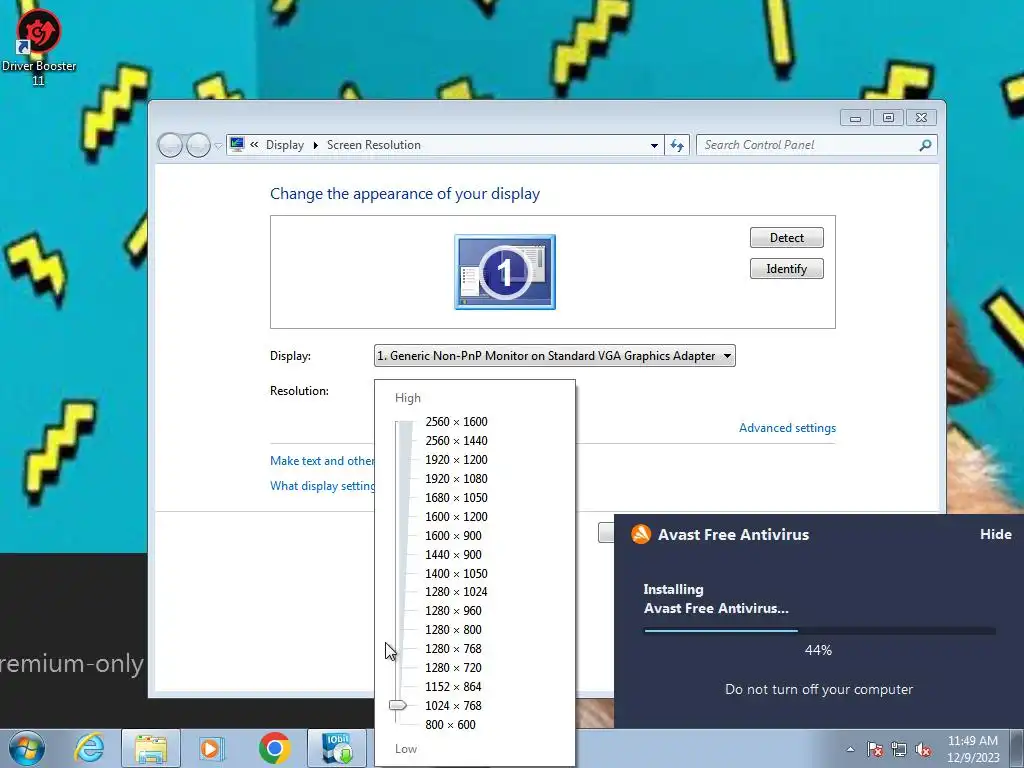Click resolution slider thumb handle
Image resolution: width=1024 pixels, height=768 pixels.
pyautogui.click(x=398, y=705)
